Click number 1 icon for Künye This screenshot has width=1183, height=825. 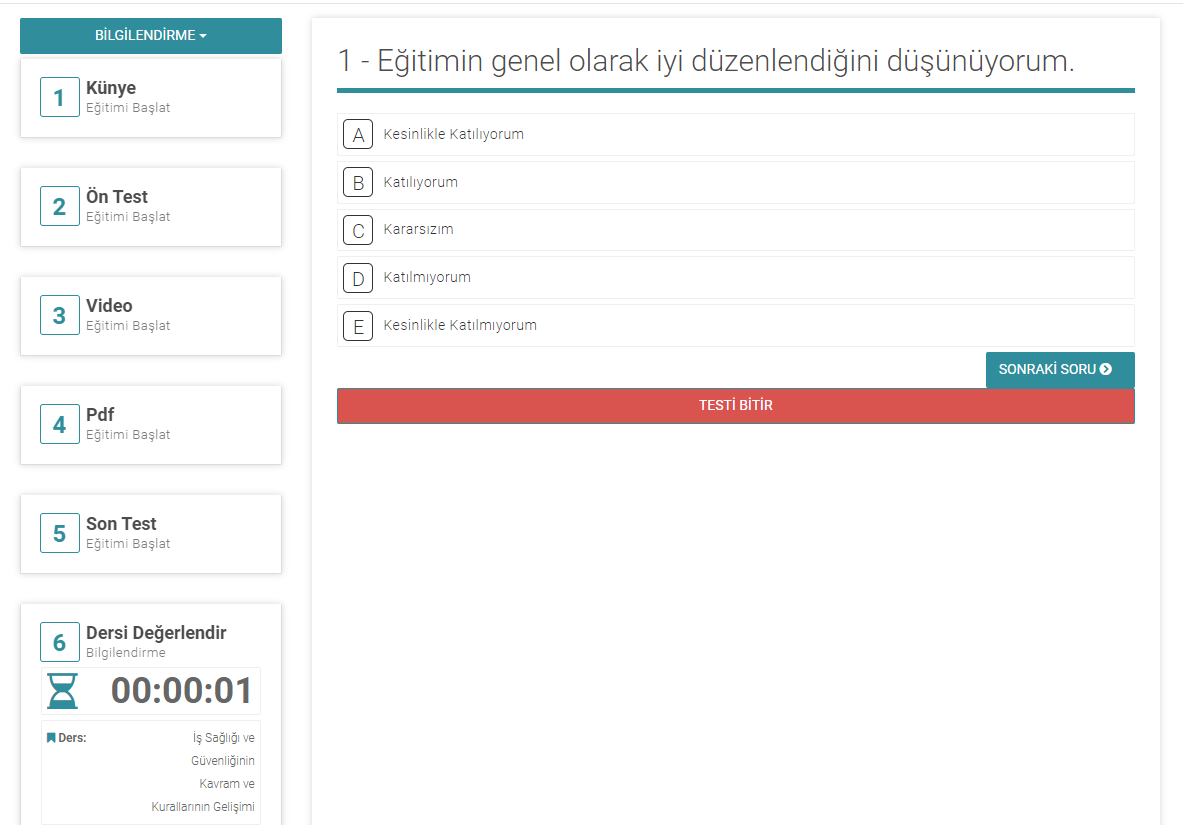pyautogui.click(x=59, y=98)
